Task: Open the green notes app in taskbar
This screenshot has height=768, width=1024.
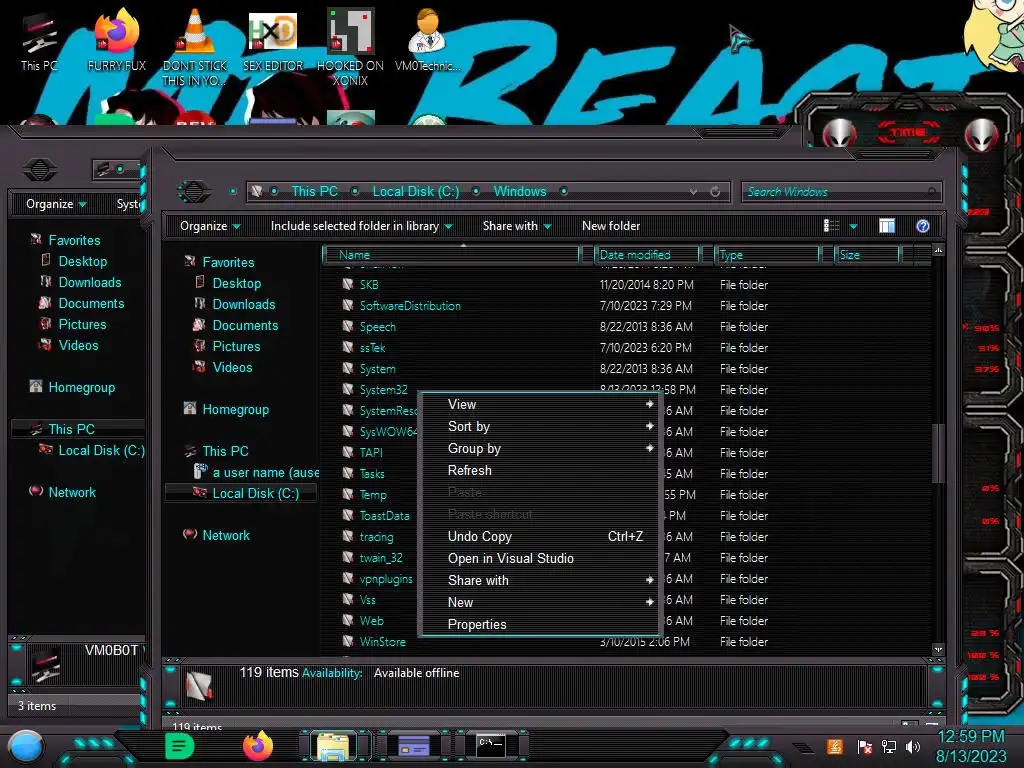Action: (x=179, y=745)
